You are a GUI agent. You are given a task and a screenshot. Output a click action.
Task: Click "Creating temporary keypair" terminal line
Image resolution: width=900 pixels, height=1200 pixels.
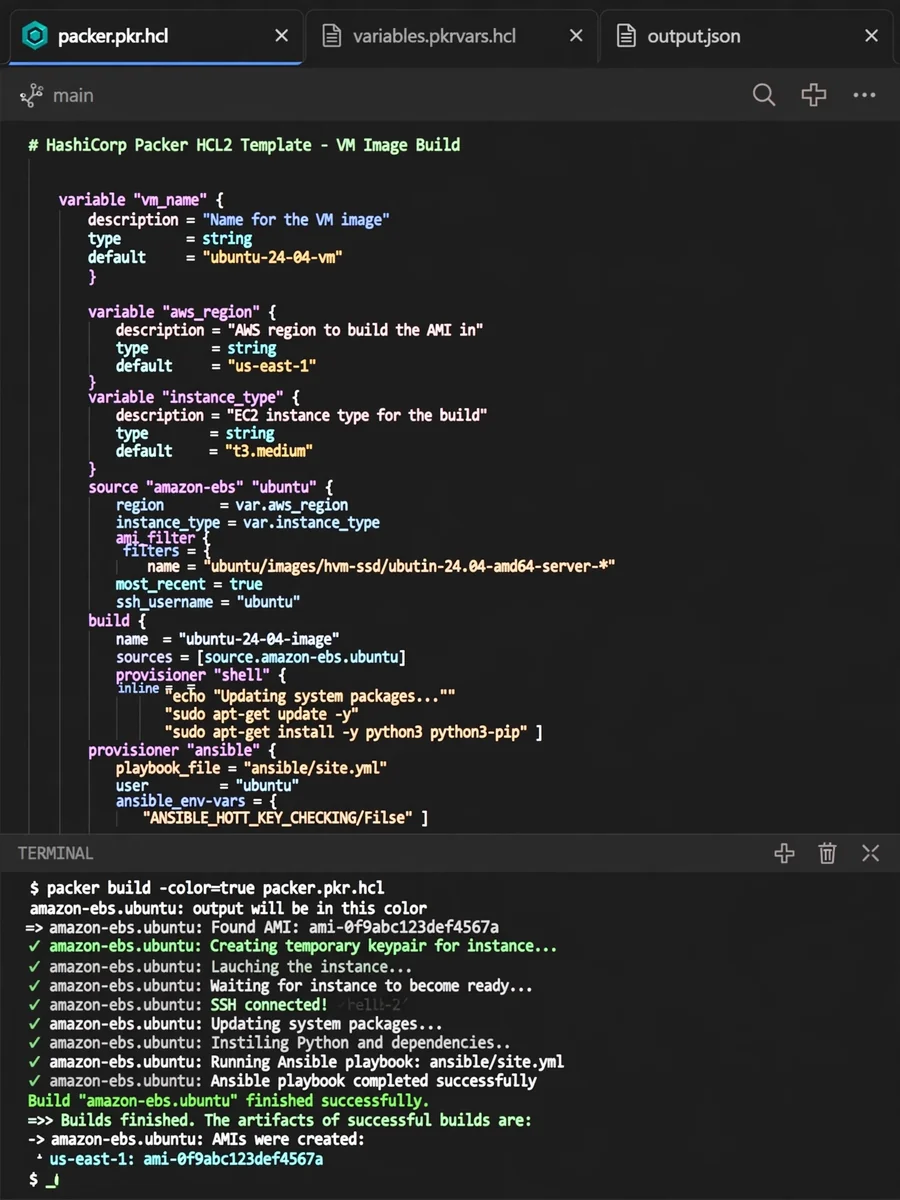[x=292, y=946]
